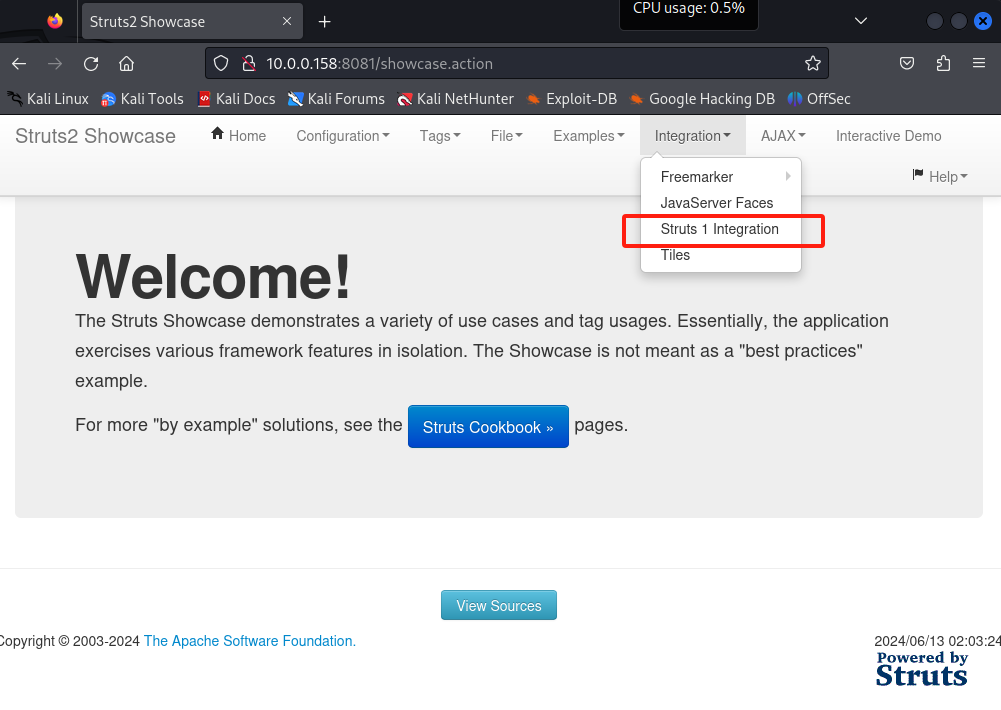The image size is (1001, 710).
Task: Click the Firefox logo in tab bar
Action: coord(56,21)
